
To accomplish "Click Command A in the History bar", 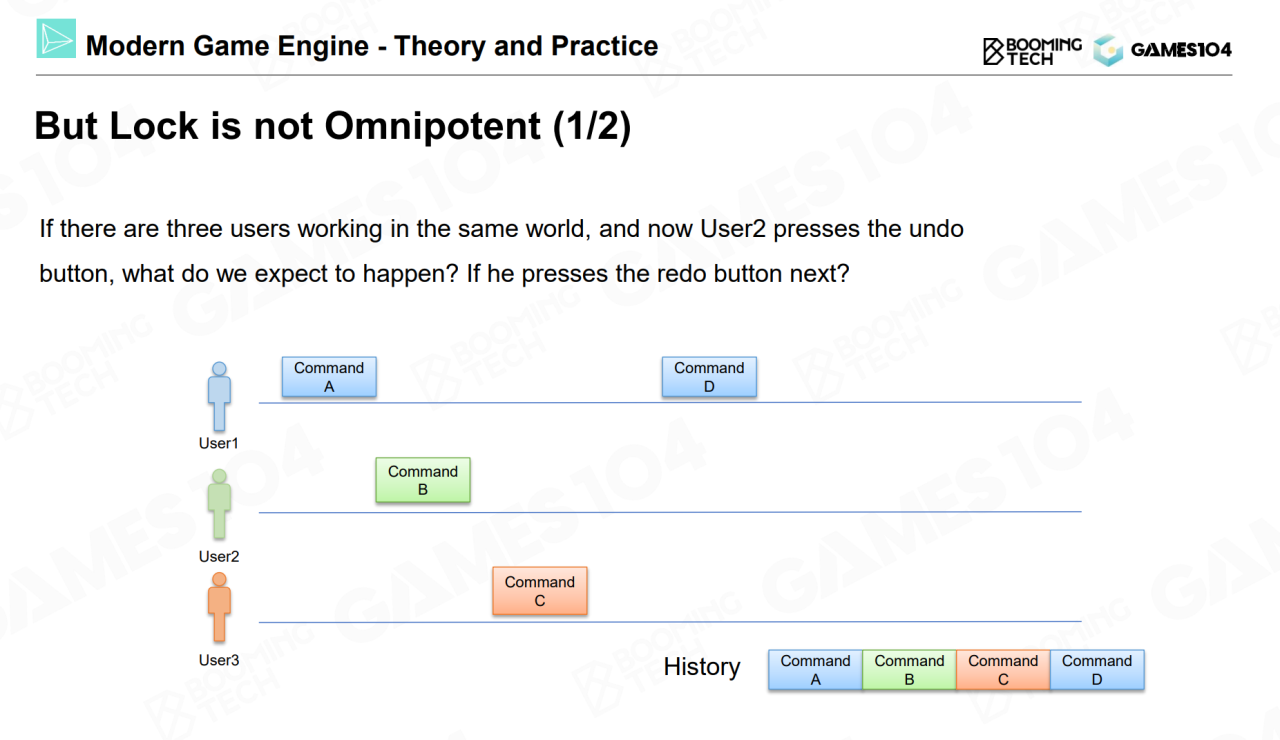I will point(815,670).
